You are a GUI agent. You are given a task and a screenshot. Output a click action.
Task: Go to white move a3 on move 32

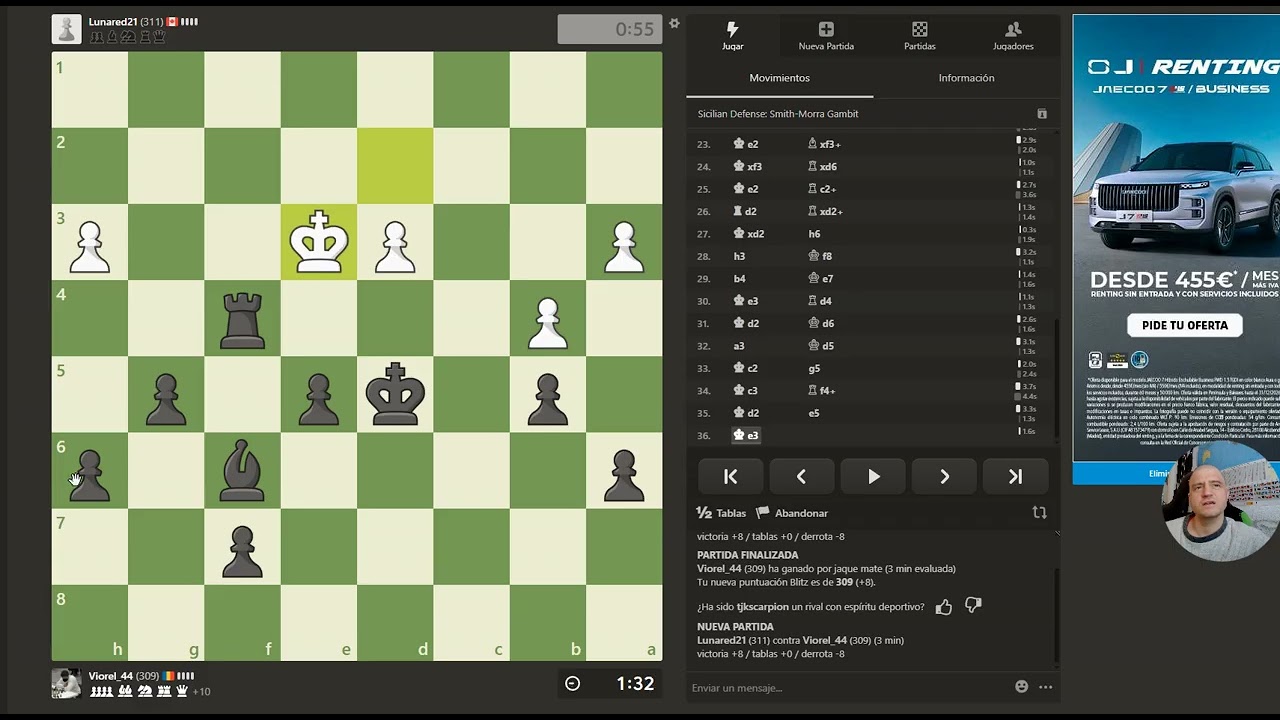[x=739, y=346]
